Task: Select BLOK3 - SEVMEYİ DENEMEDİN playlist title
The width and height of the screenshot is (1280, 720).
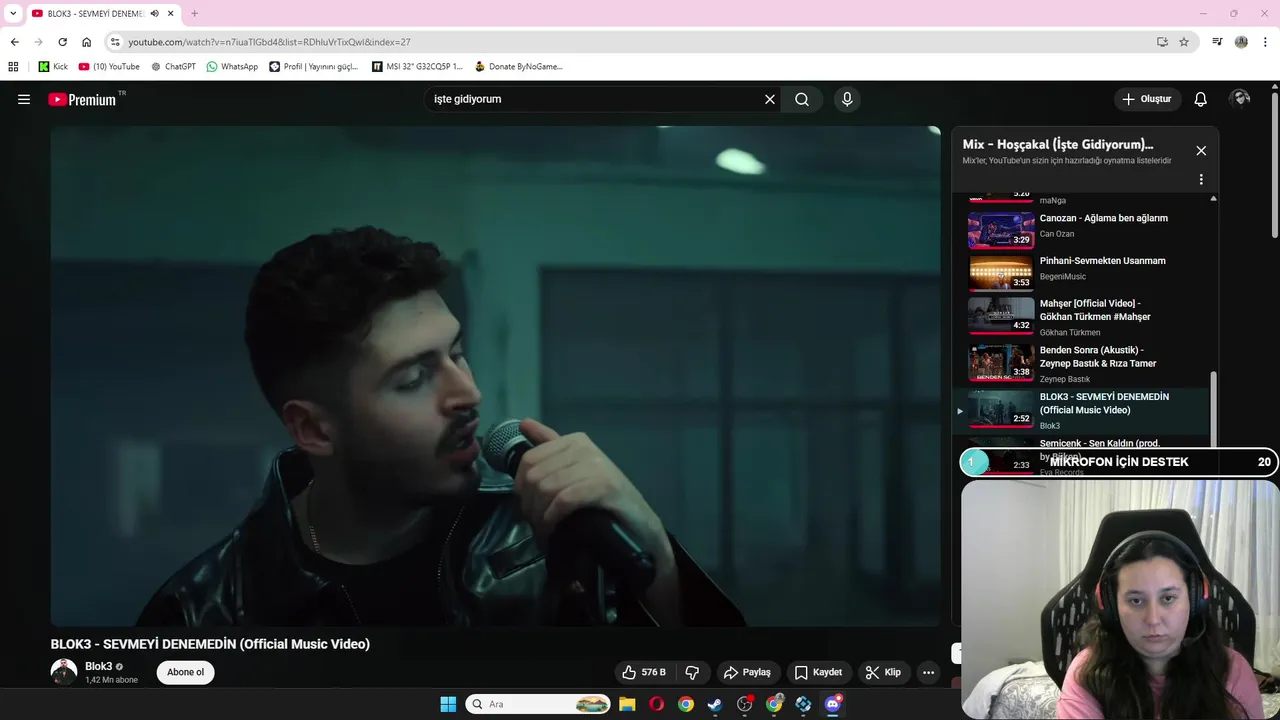Action: point(1104,403)
